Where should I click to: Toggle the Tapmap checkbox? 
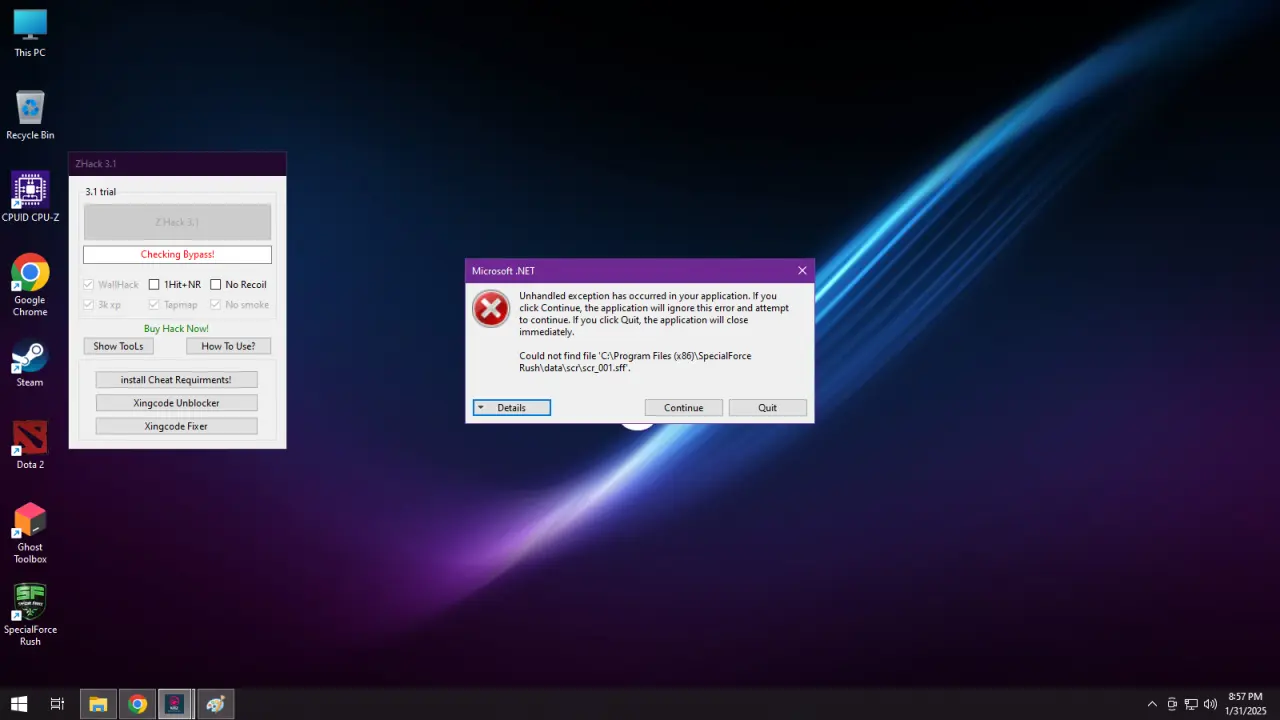(x=173, y=305)
